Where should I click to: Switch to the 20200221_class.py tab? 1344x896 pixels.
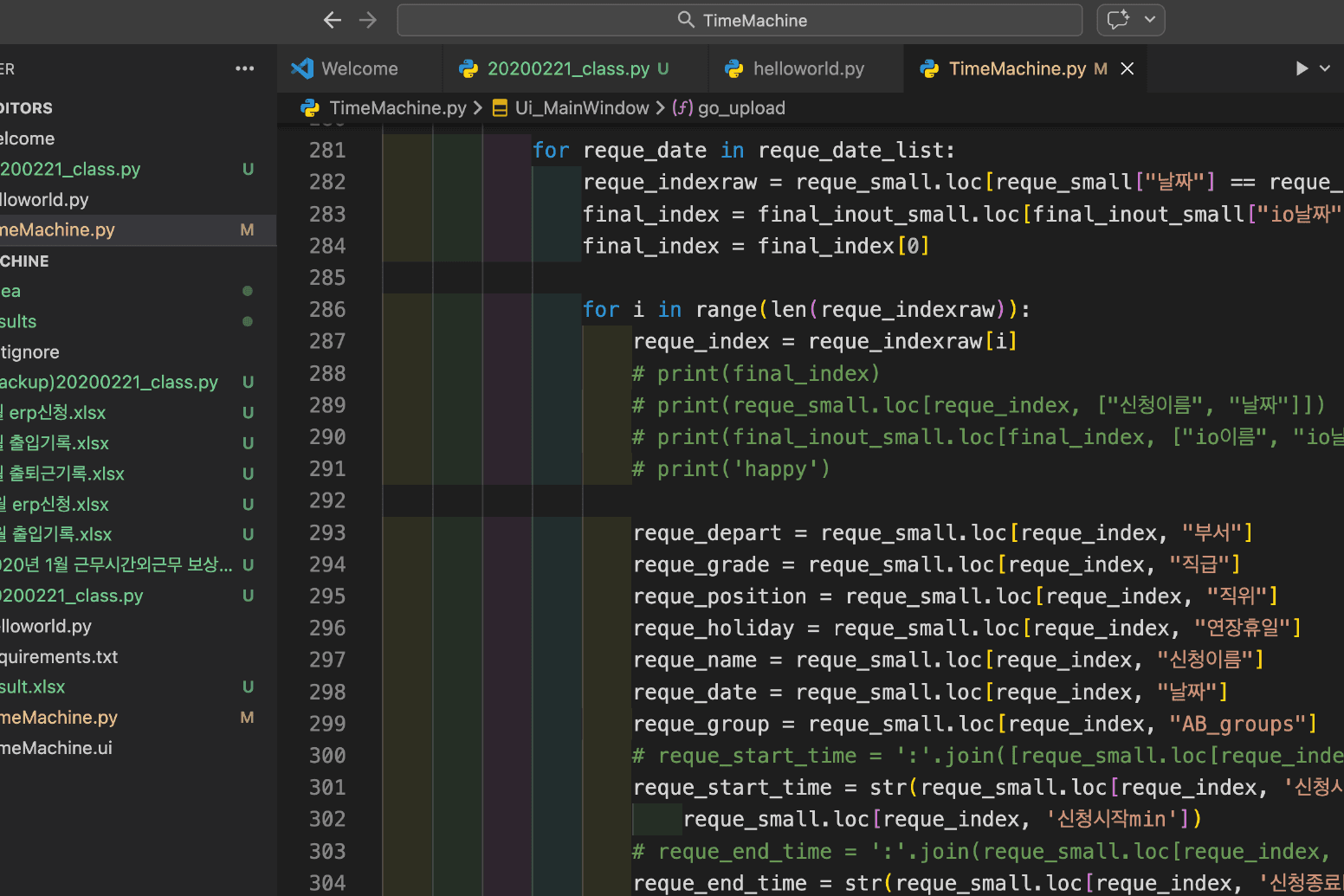576,68
